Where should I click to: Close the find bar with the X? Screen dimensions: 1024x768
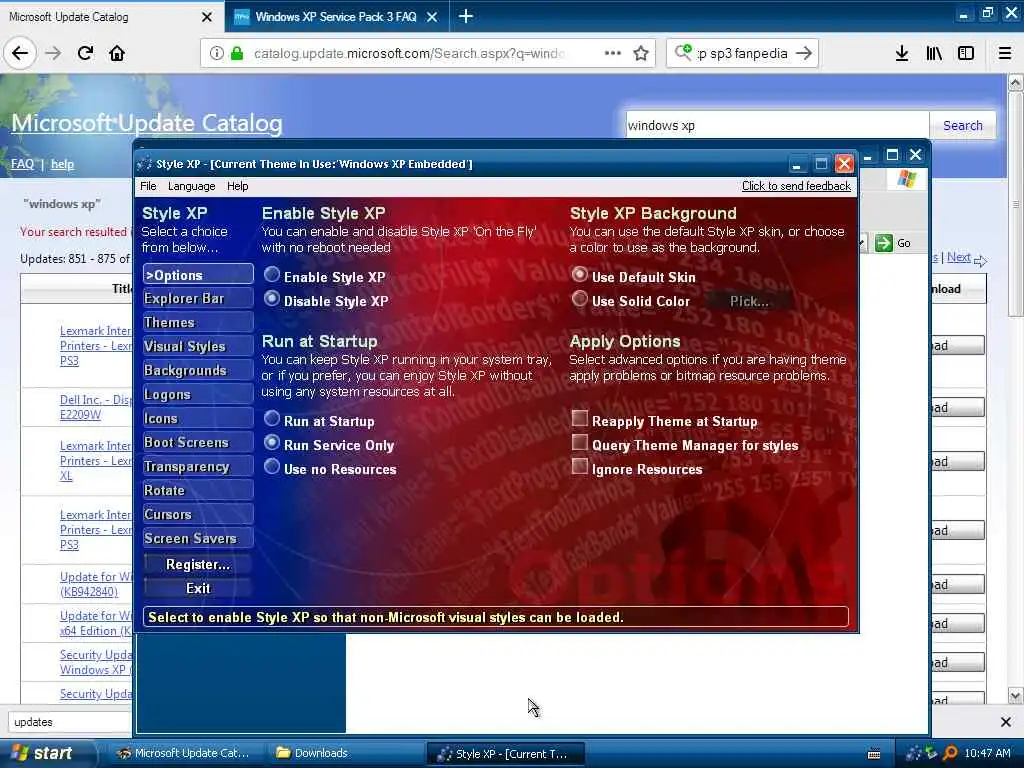pyautogui.click(x=1006, y=722)
